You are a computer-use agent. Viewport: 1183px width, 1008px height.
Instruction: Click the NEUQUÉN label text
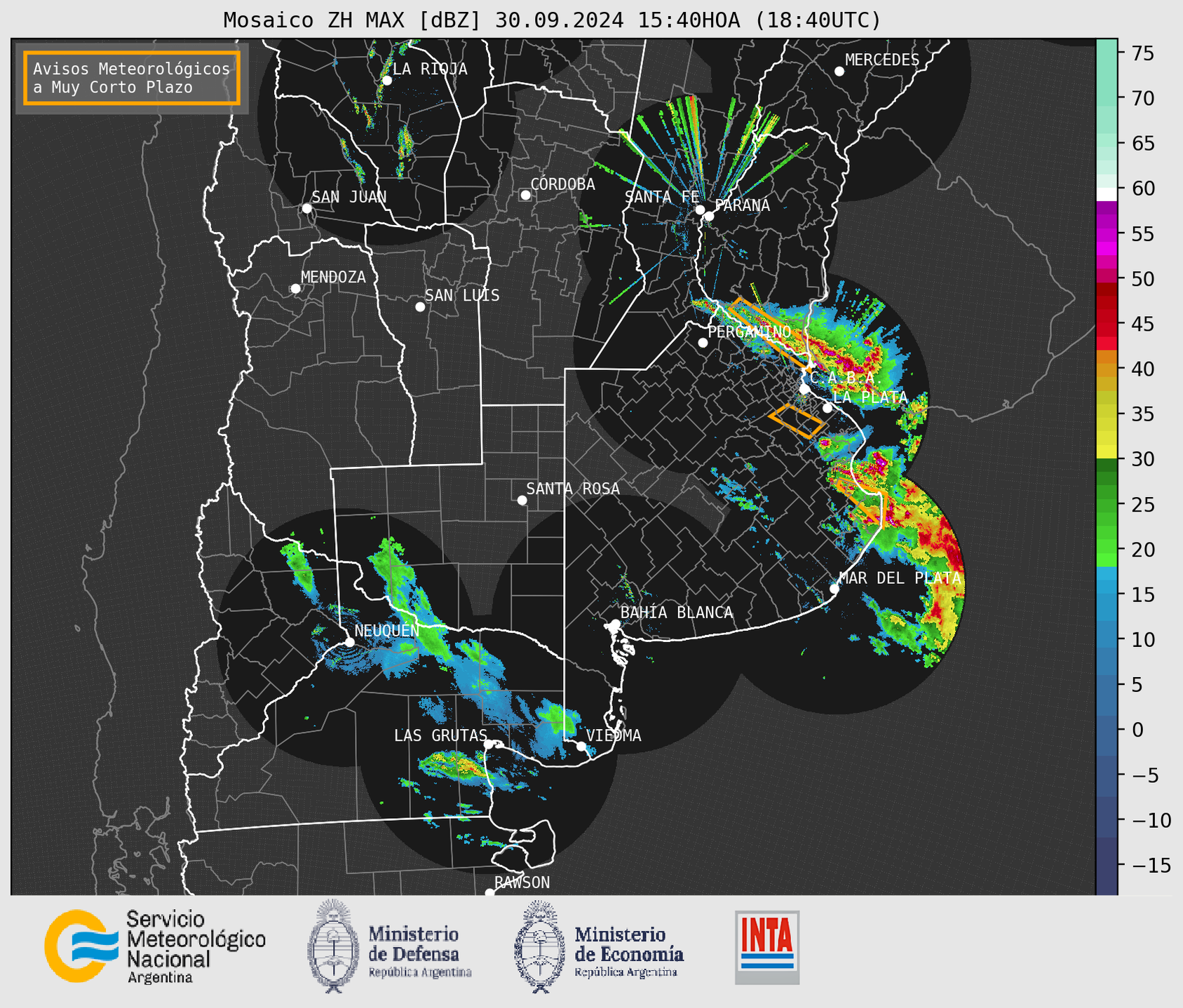[386, 630]
